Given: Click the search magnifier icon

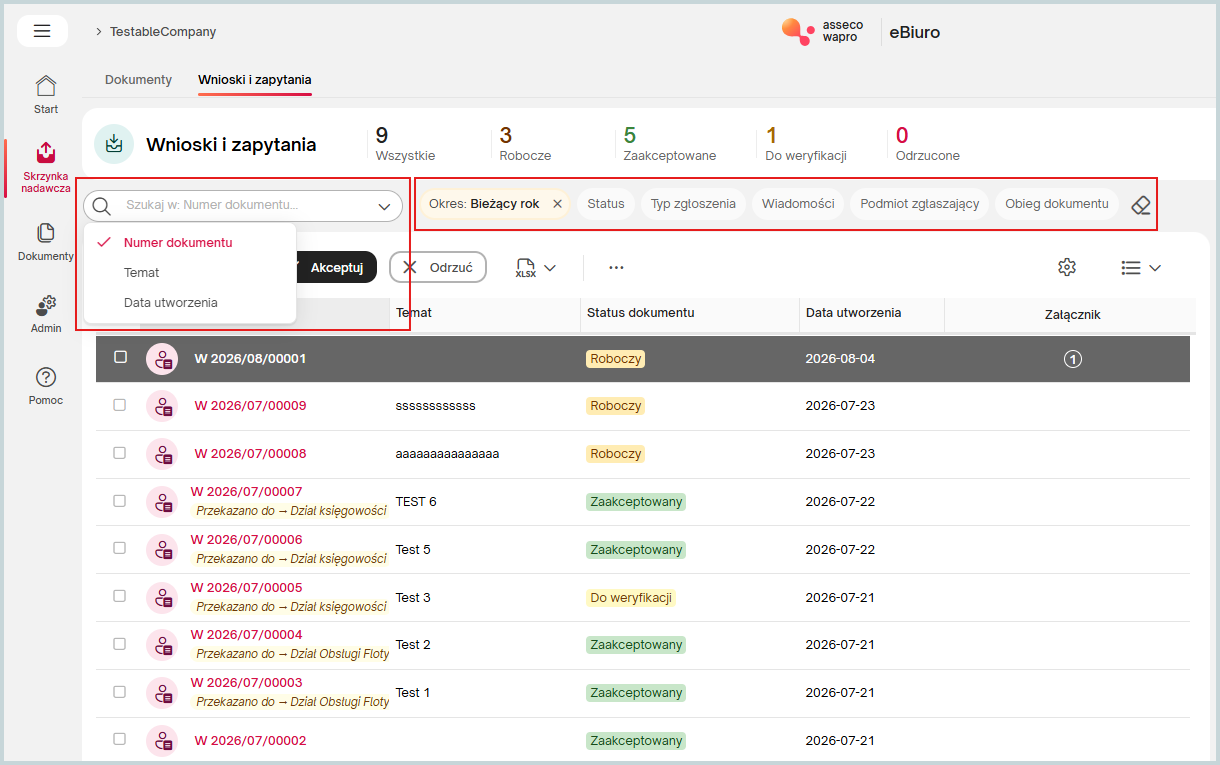Looking at the screenshot, I should [102, 206].
